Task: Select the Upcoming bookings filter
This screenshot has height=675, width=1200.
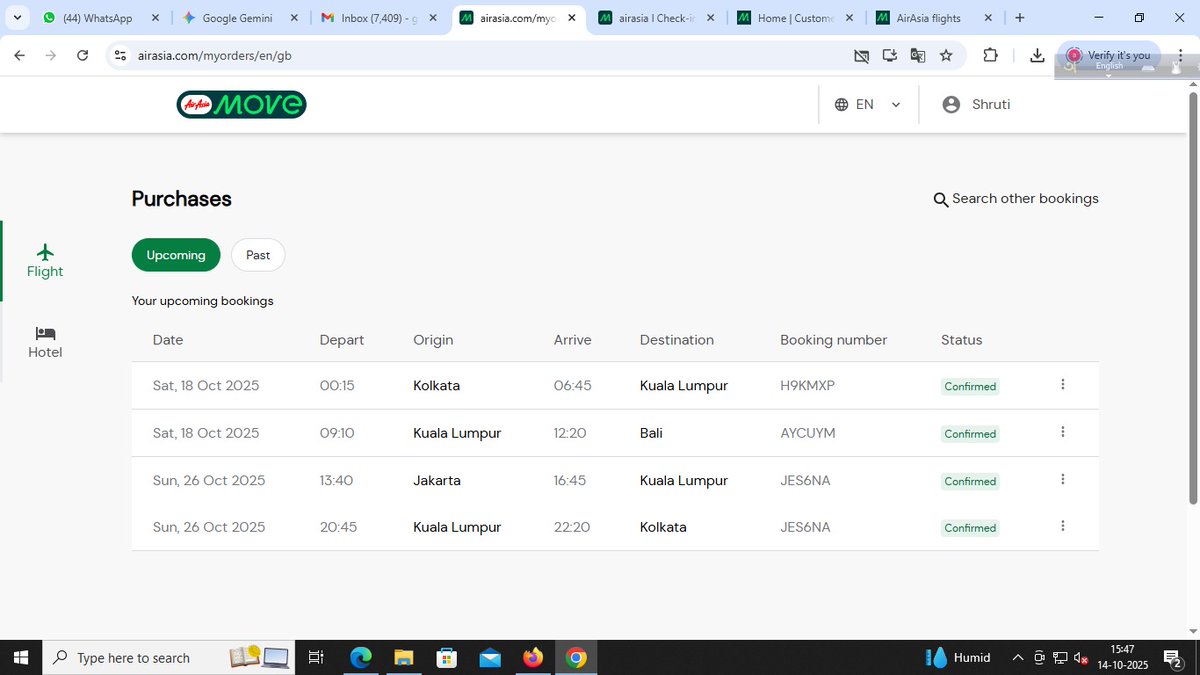Action: pyautogui.click(x=176, y=255)
